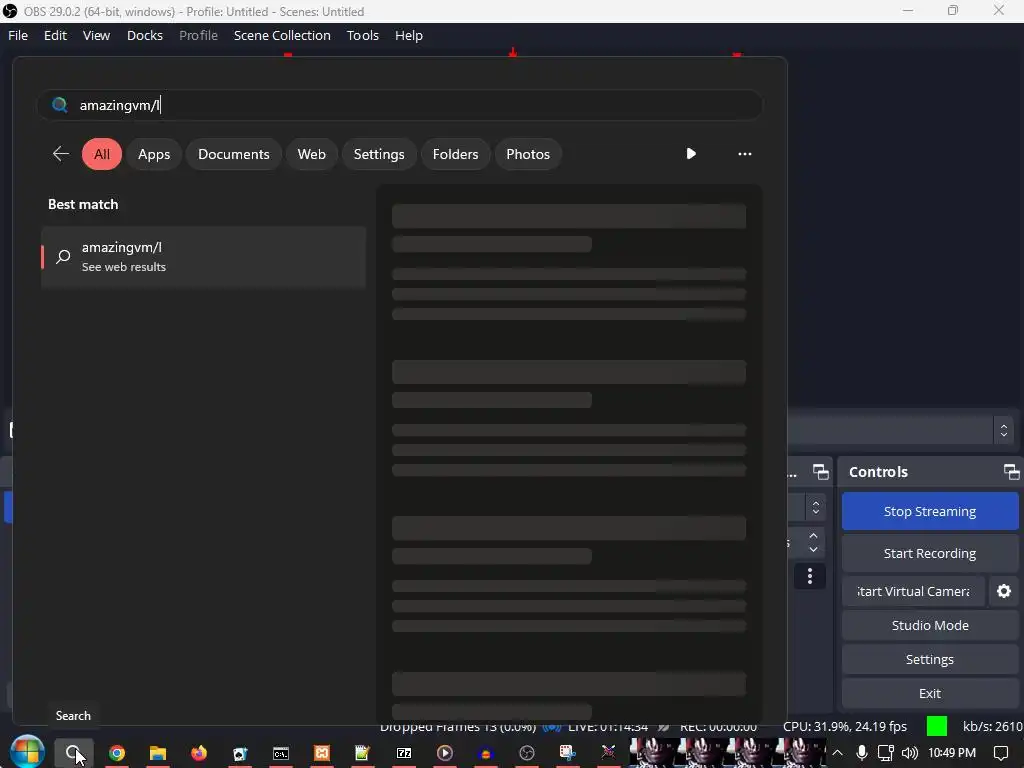The height and width of the screenshot is (768, 1024).
Task: Click the Windows Start button
Action: (27, 752)
